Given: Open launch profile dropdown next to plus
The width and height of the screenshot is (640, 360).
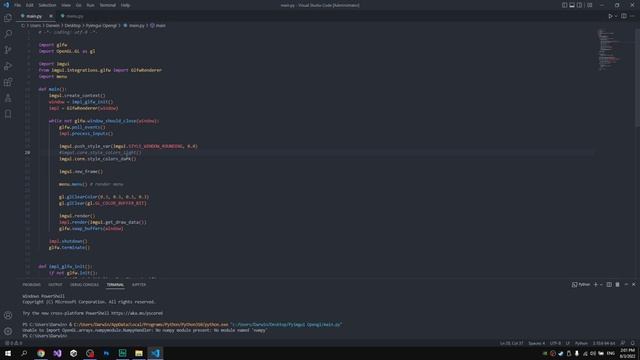Looking at the screenshot, I should click(601, 284).
